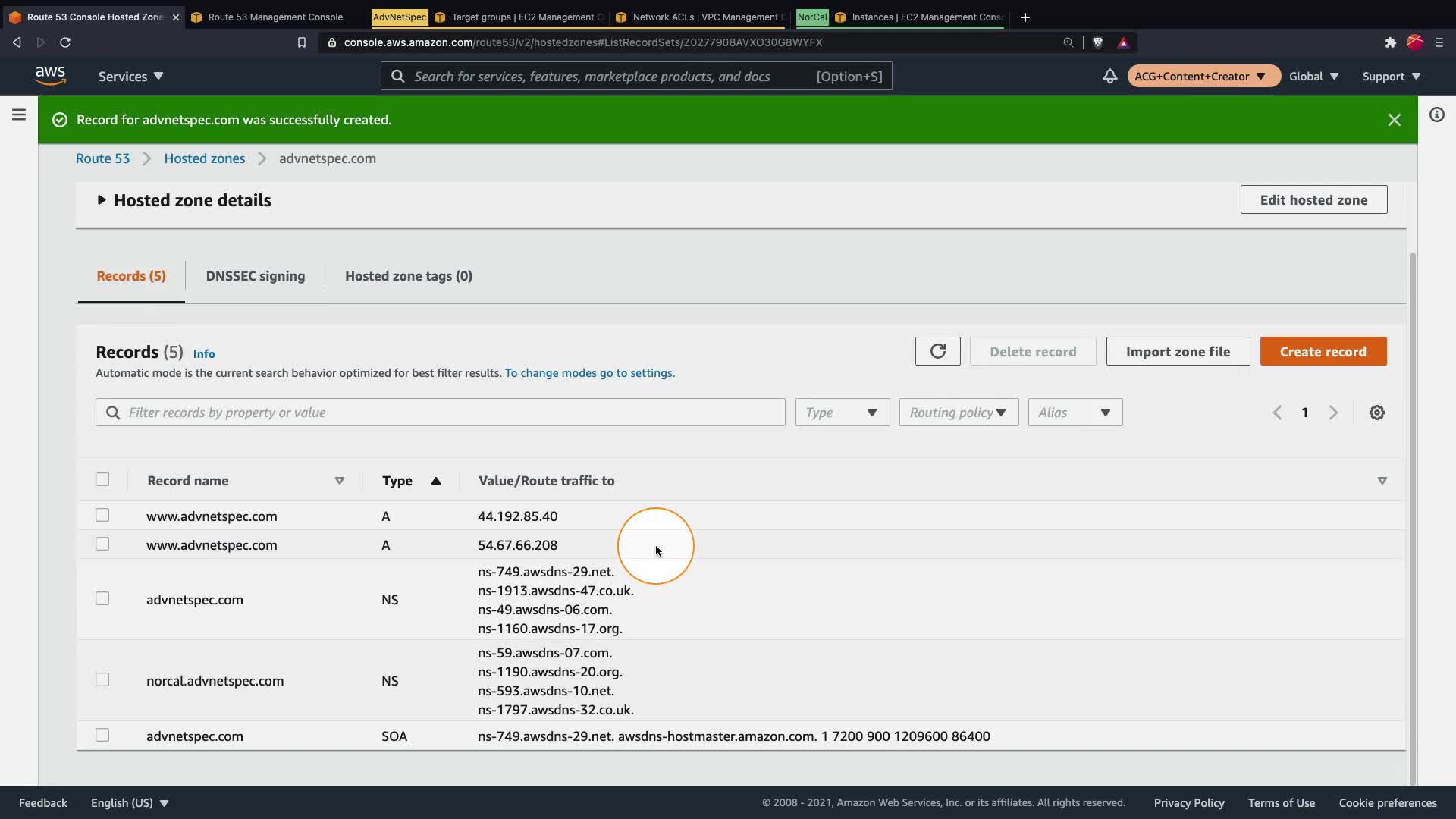Screen dimensions: 1456x819
Task: Reload page using browser refresh icon
Action: point(65,42)
